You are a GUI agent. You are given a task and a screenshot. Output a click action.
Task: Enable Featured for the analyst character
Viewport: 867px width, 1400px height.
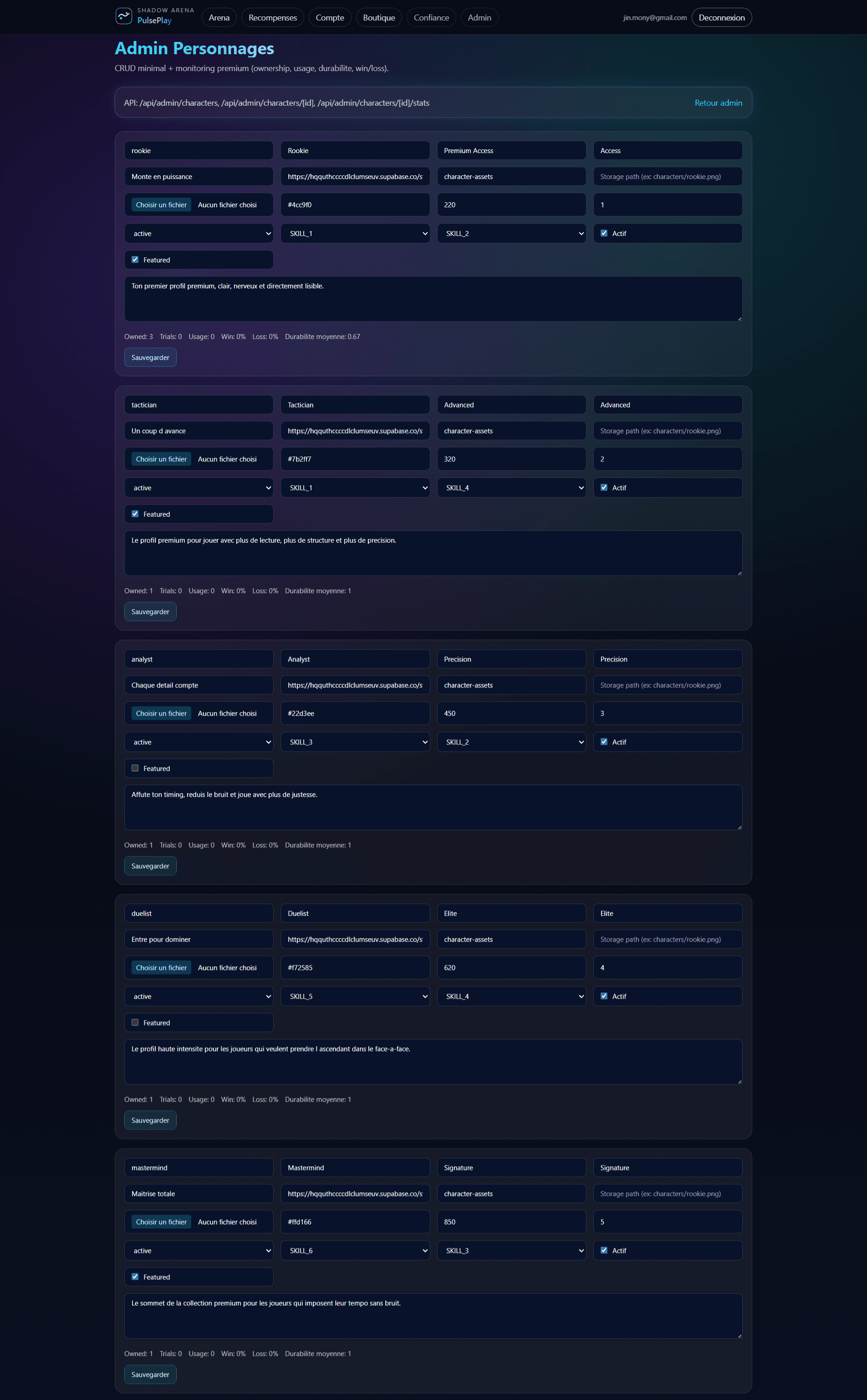tap(135, 768)
